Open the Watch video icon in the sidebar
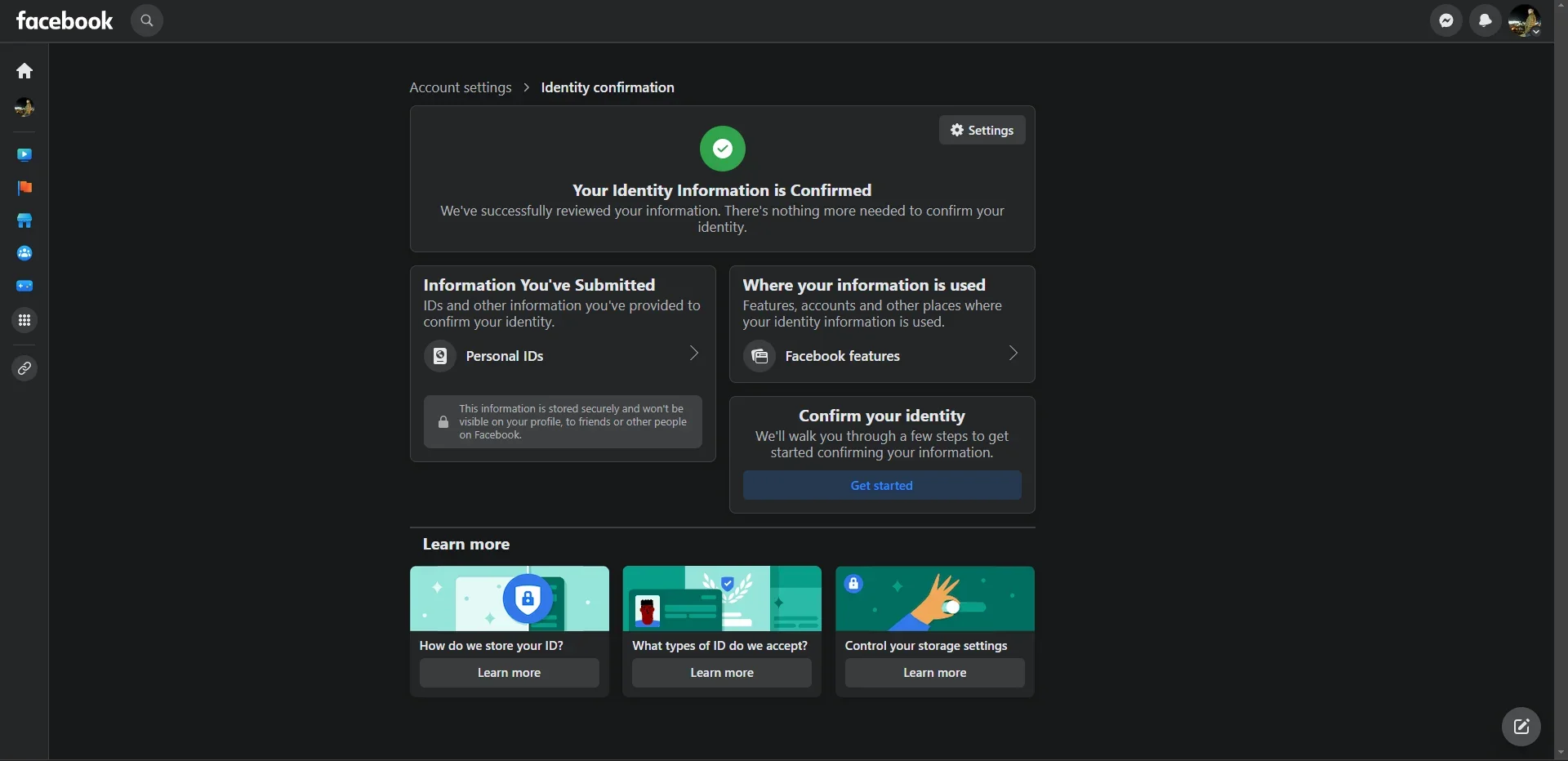Screen dimensions: 1568x761 (x=24, y=155)
